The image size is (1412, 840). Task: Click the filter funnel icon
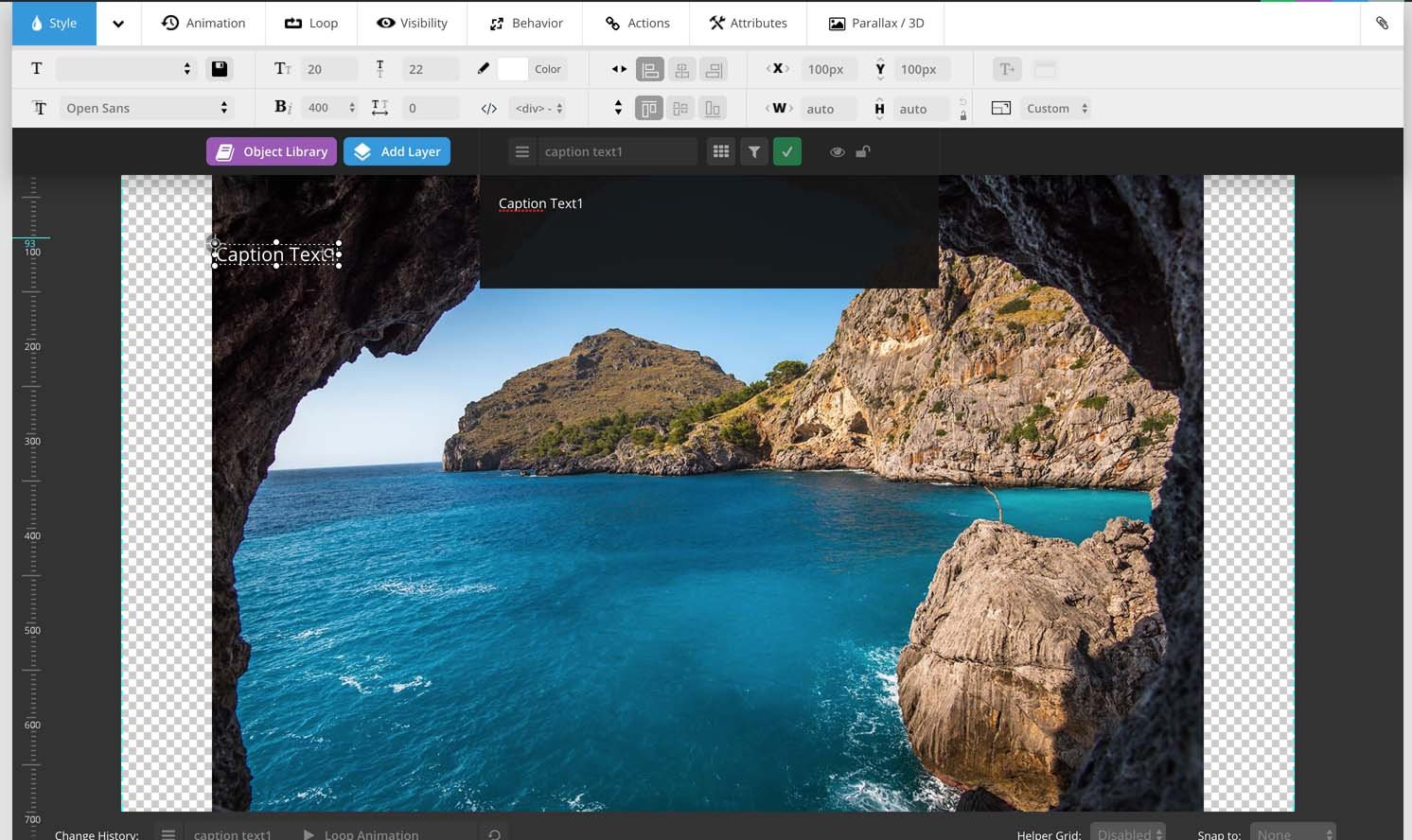tap(754, 151)
